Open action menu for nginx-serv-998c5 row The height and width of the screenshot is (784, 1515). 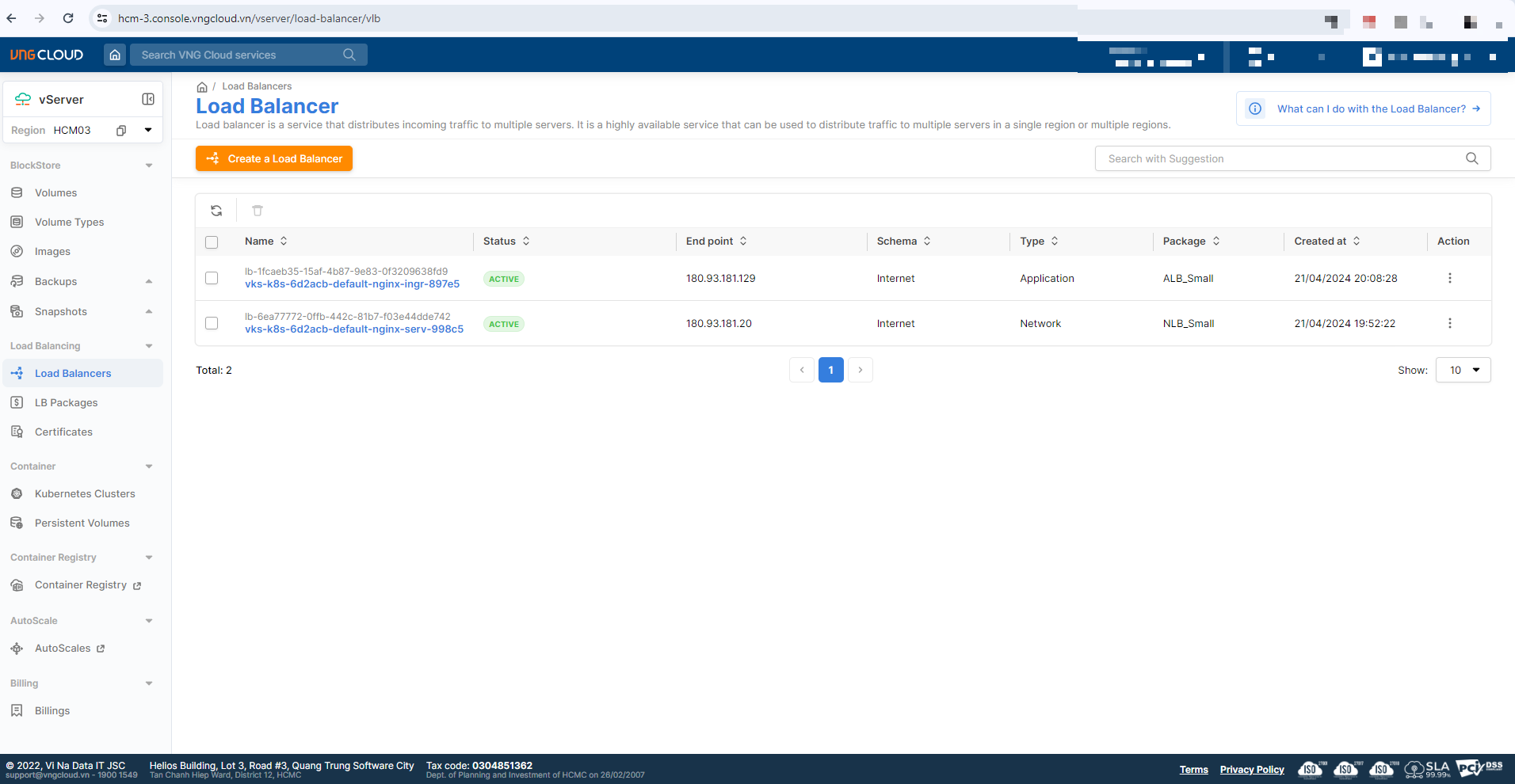pyautogui.click(x=1449, y=323)
